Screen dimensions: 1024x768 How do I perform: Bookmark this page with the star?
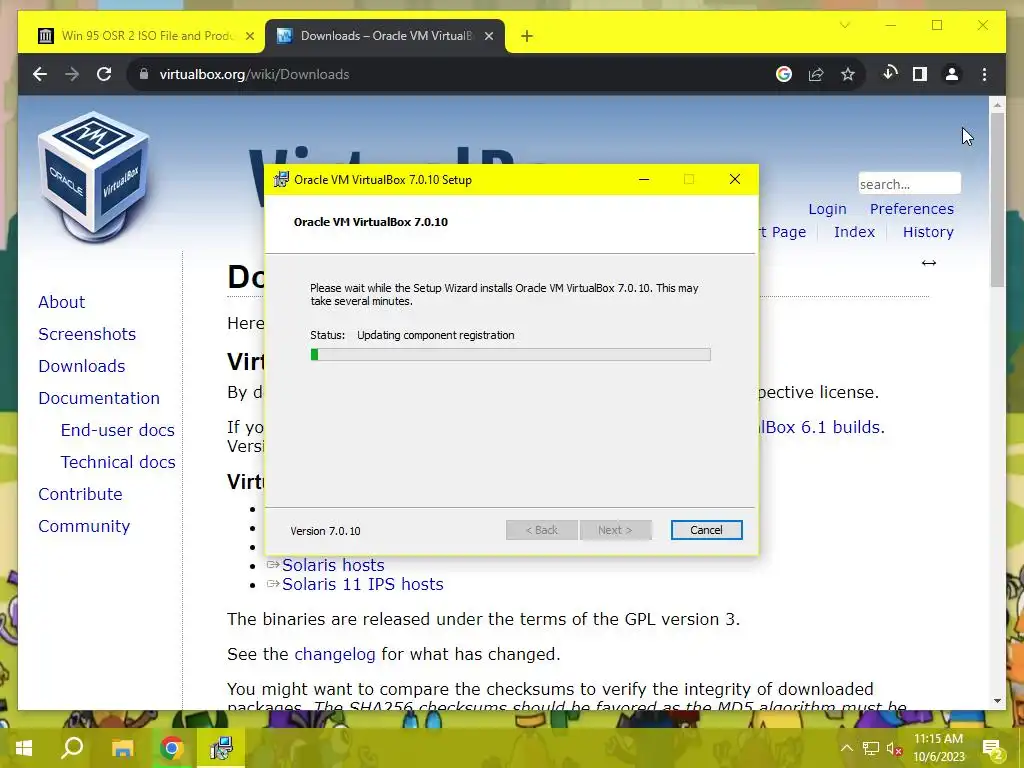(848, 74)
